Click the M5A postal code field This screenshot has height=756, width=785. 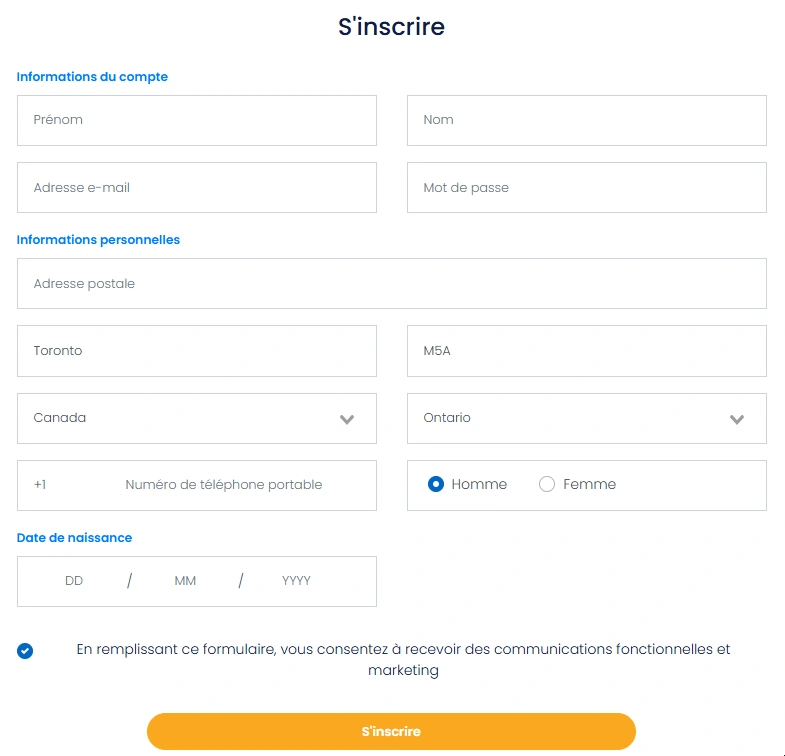(x=587, y=351)
